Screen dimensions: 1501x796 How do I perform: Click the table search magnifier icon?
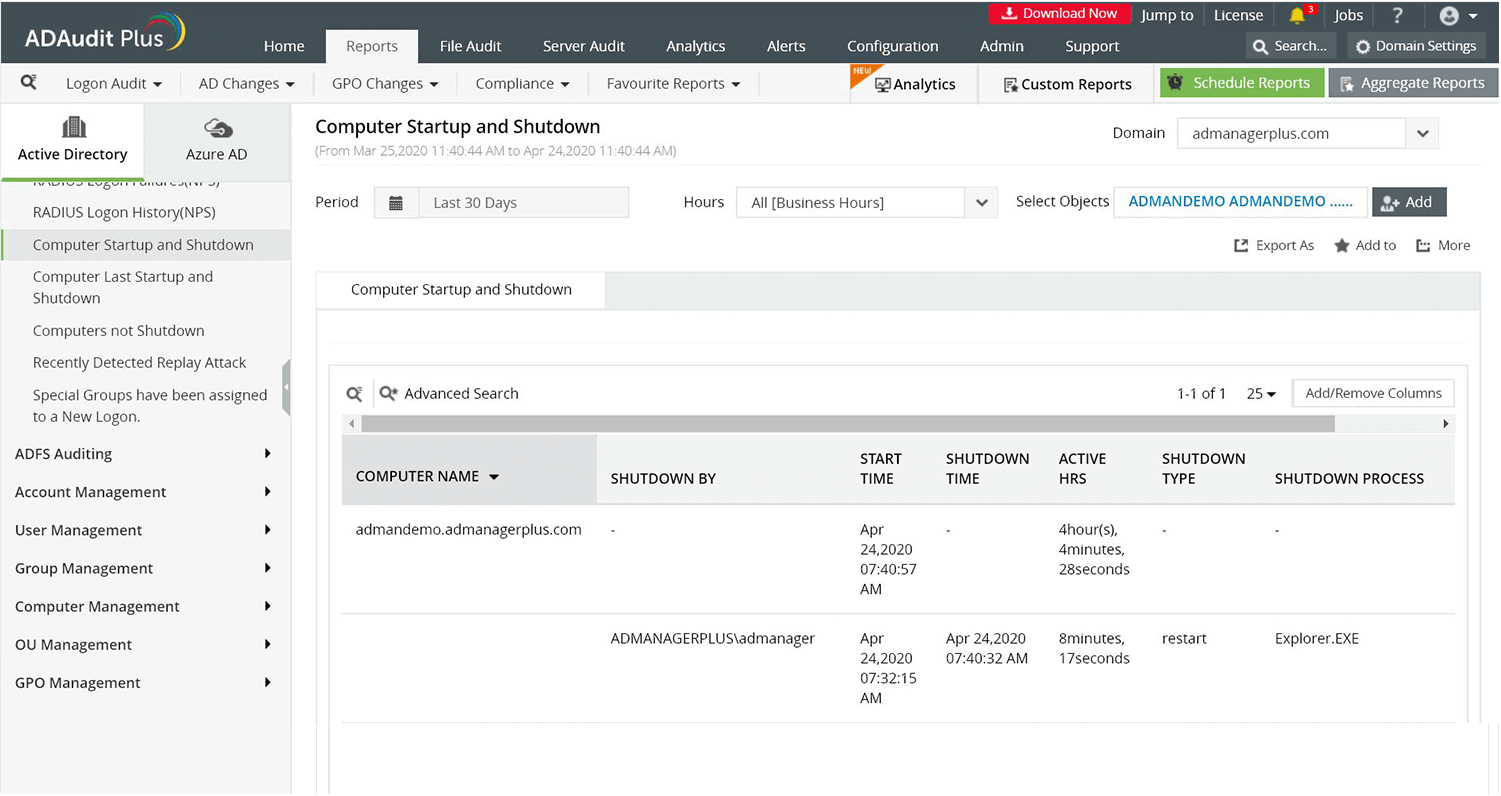point(354,394)
